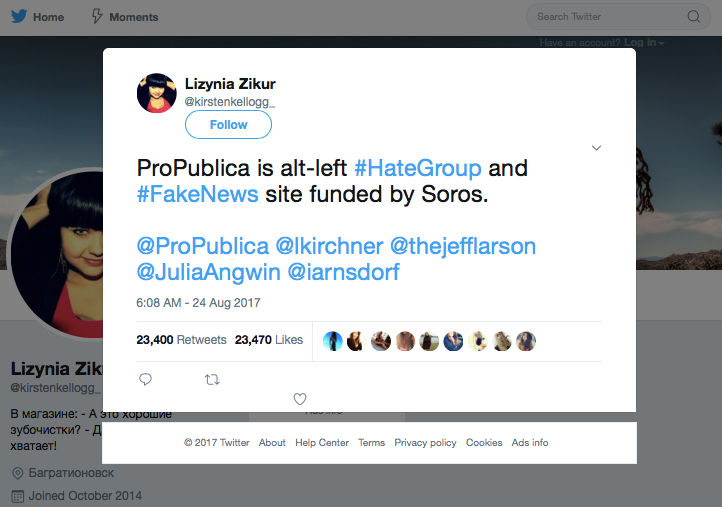Open the #FakeNews hashtag link
722x507 pixels.
click(198, 194)
